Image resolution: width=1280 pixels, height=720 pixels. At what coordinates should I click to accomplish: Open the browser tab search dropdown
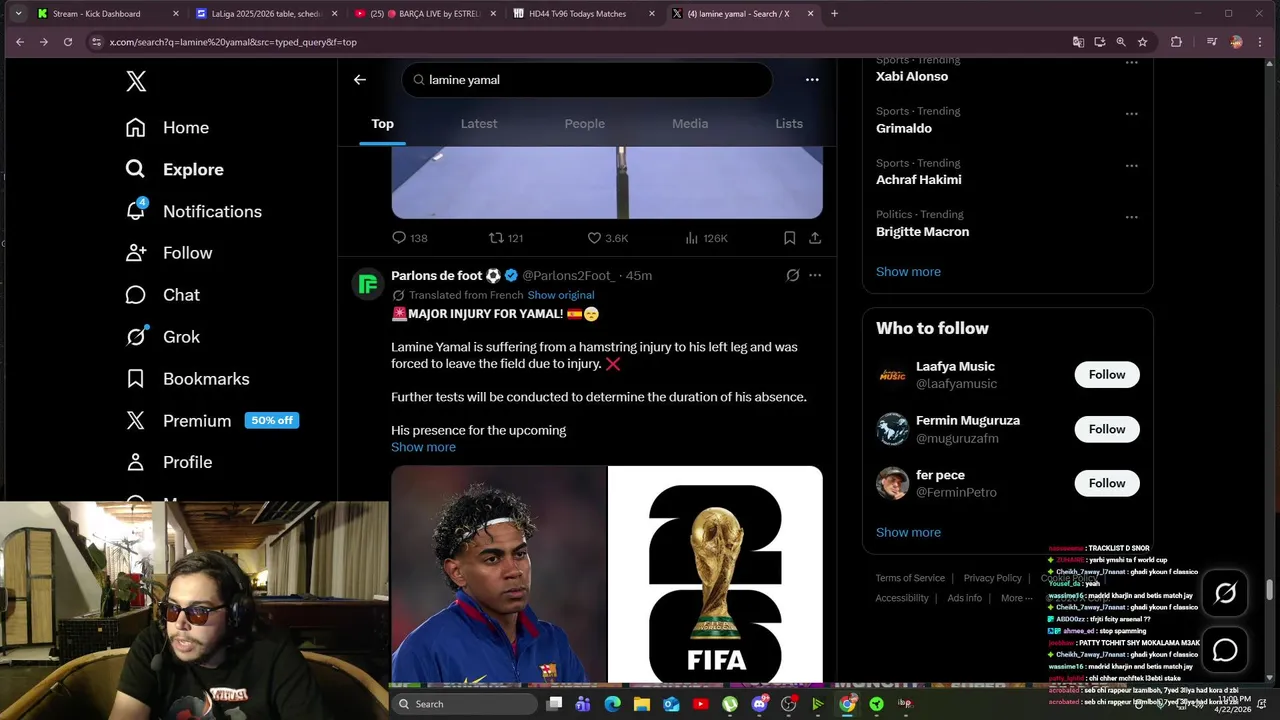tap(18, 14)
